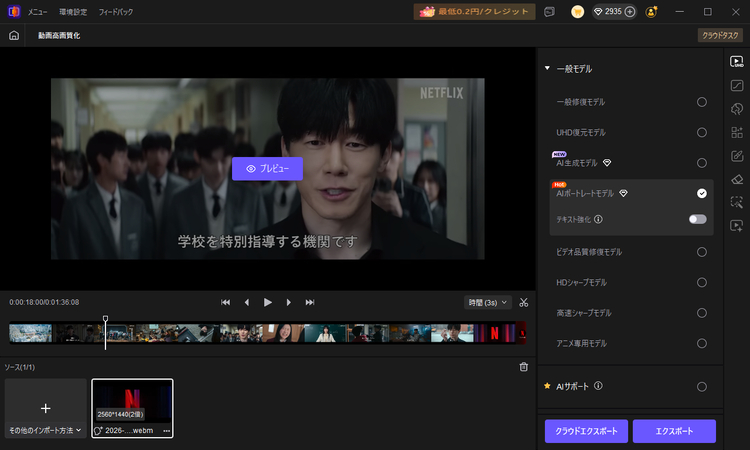Screen dimensions: 750x450
Task: Select HDシャープモデル radio button
Action: click(x=702, y=283)
